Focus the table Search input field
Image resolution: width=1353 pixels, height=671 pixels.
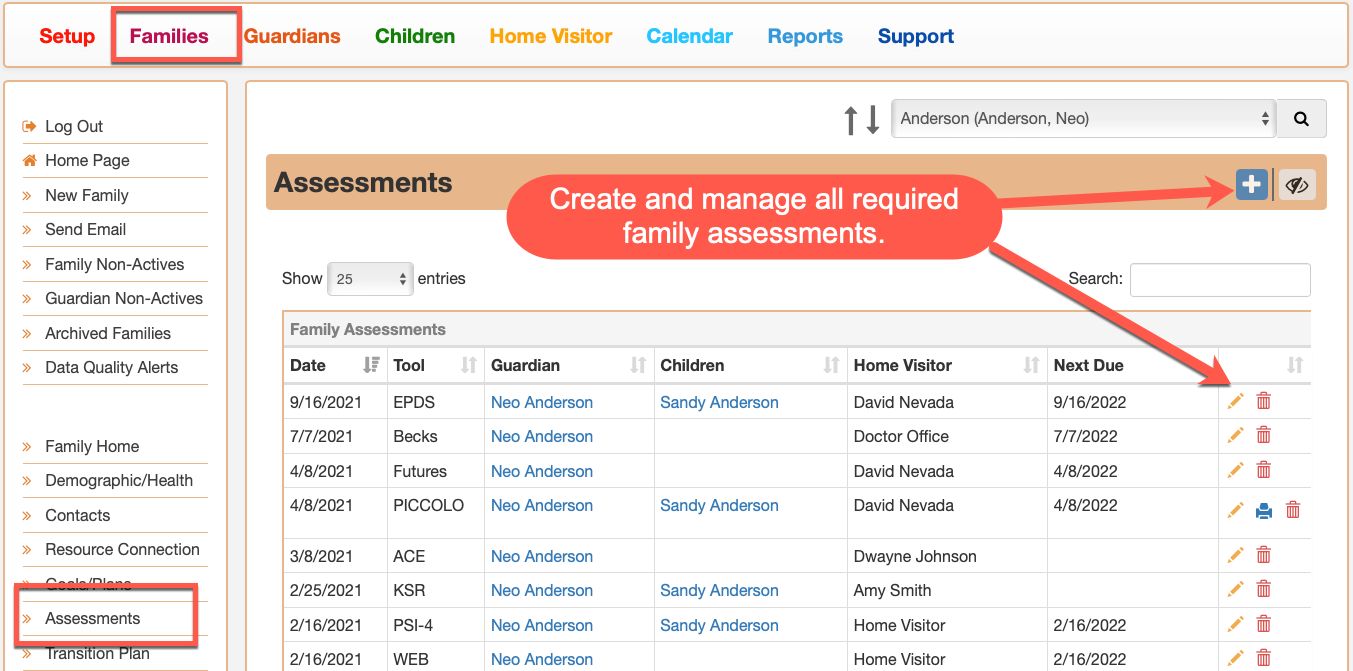(x=1220, y=280)
